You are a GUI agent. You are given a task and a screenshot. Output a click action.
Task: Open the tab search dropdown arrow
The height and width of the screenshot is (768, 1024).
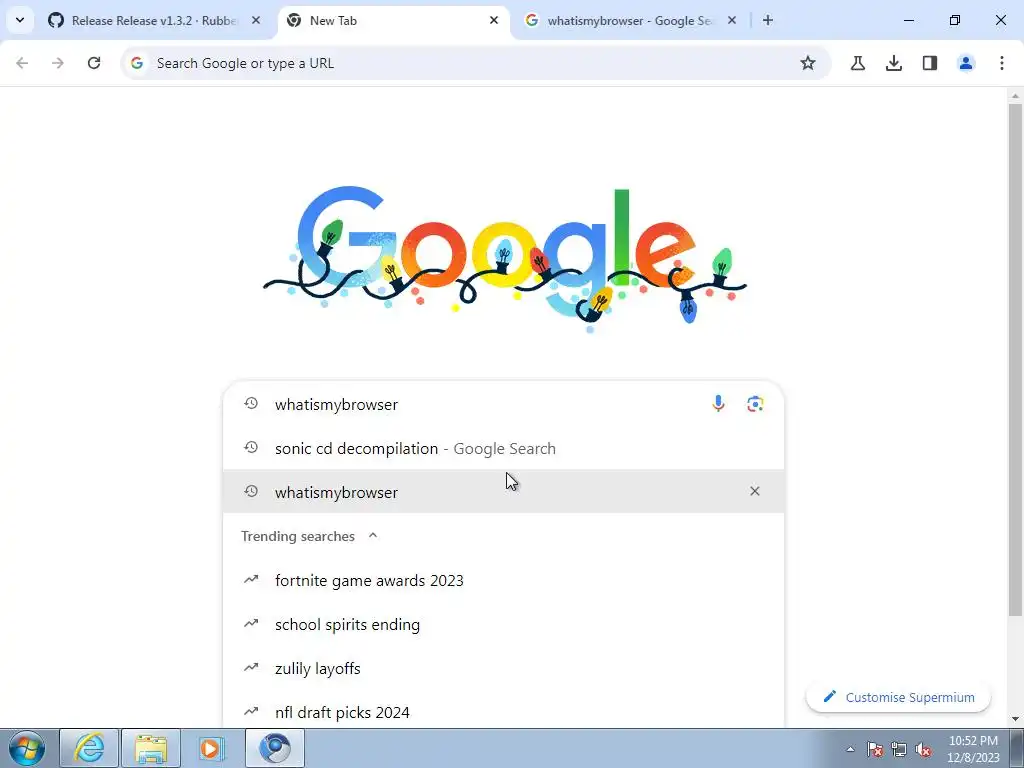20,20
